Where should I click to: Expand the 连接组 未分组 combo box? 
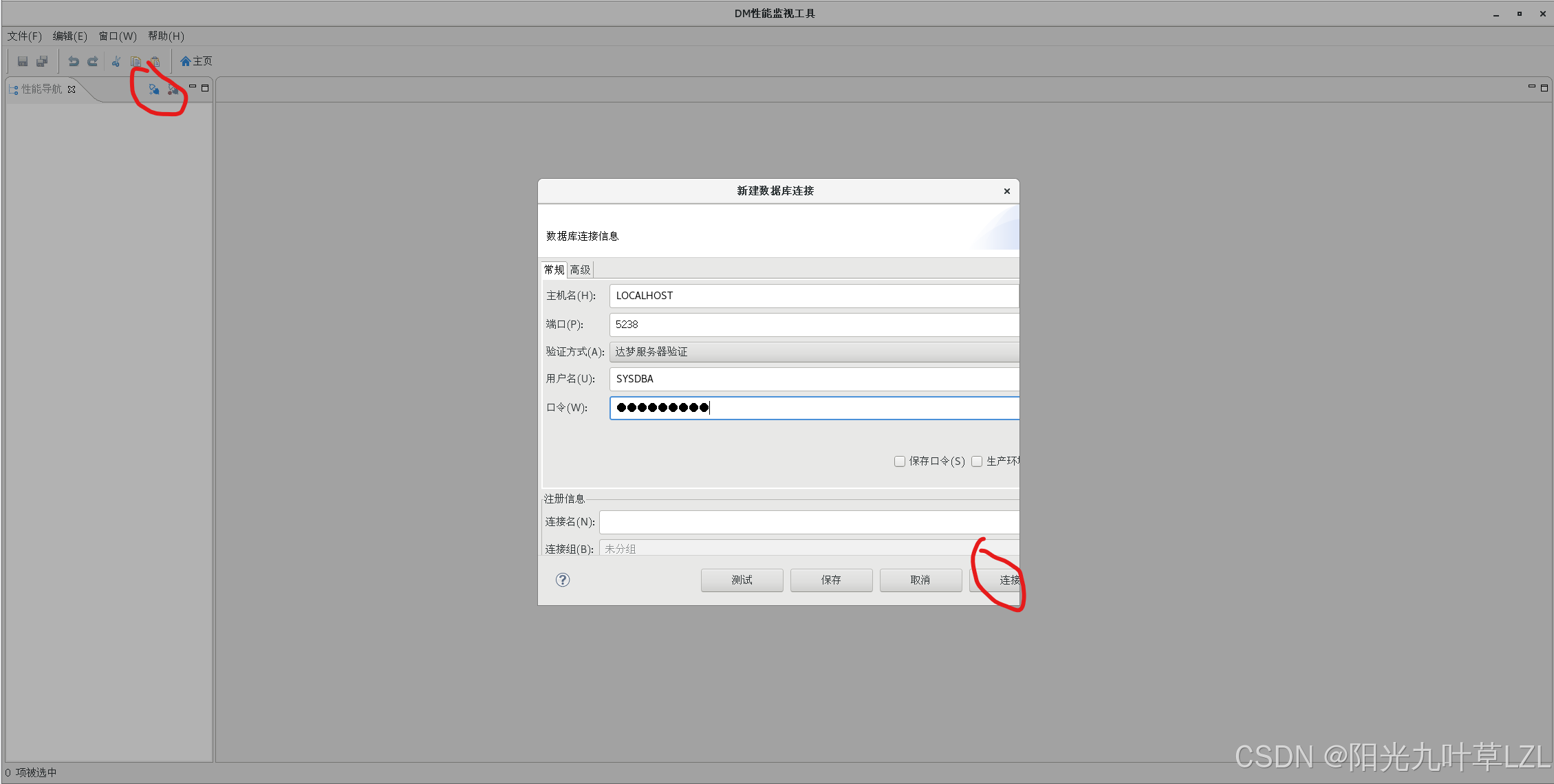[808, 549]
